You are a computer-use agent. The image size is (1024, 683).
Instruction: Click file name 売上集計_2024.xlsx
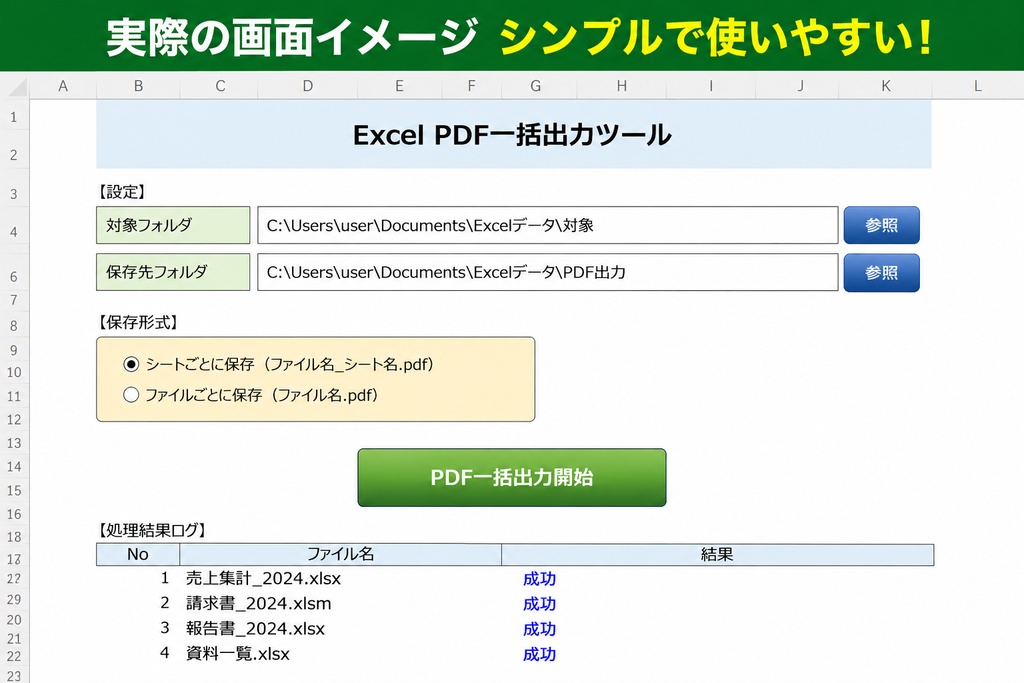[x=263, y=579]
